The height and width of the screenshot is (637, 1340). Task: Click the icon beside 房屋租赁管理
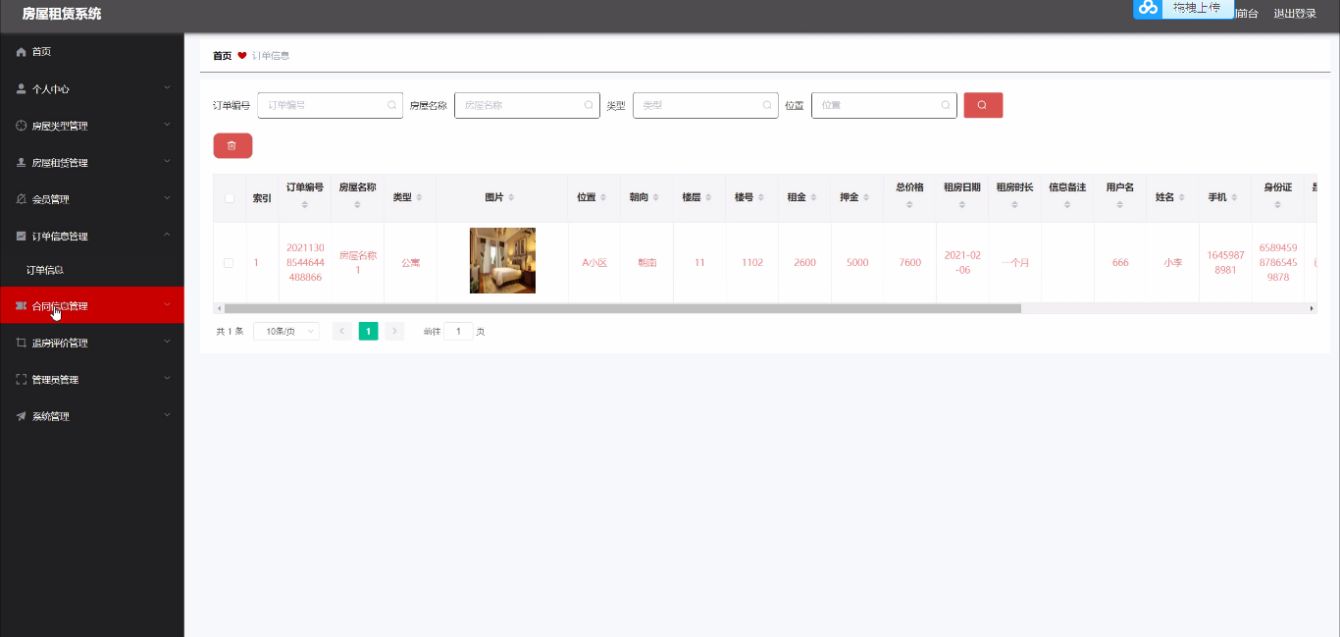[21, 162]
